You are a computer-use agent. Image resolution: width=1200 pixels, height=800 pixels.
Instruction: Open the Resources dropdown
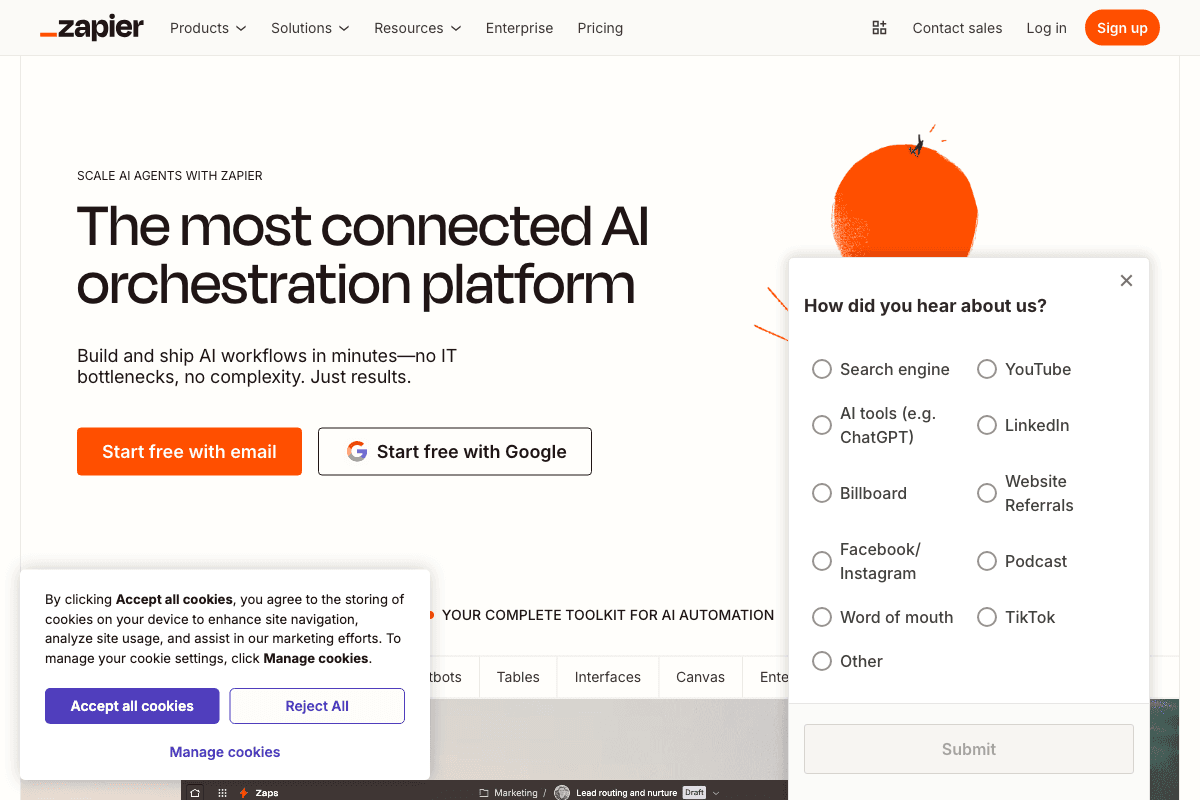(417, 28)
